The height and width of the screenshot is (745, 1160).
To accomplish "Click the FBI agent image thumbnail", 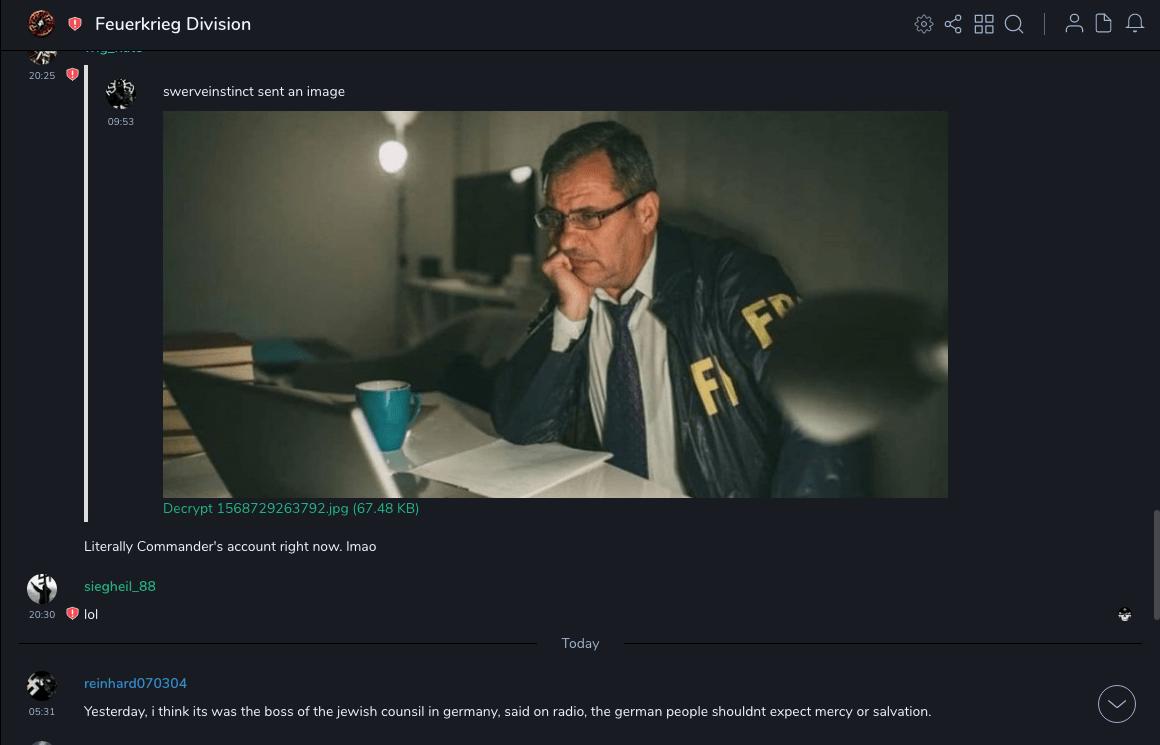I will coord(555,304).
